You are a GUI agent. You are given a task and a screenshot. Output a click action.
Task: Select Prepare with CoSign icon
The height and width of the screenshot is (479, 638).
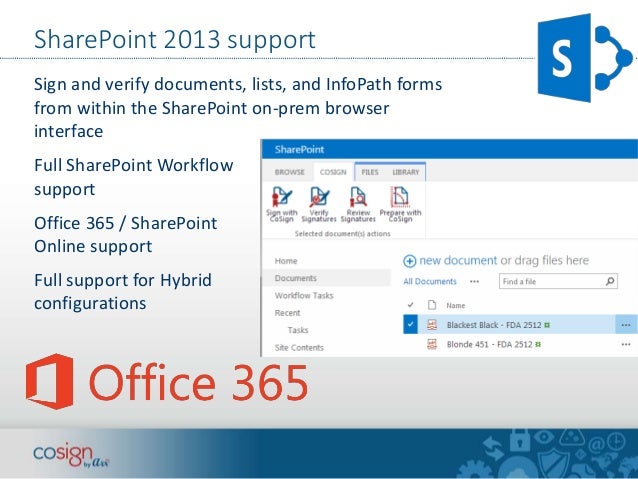click(400, 197)
